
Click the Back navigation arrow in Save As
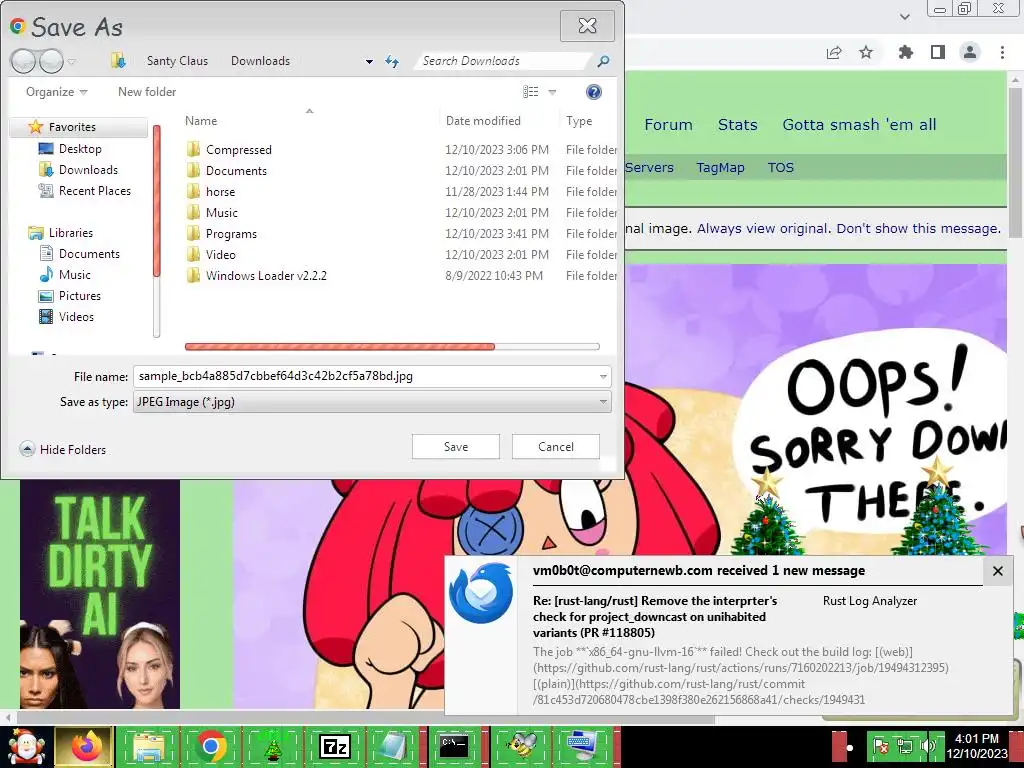click(x=24, y=61)
